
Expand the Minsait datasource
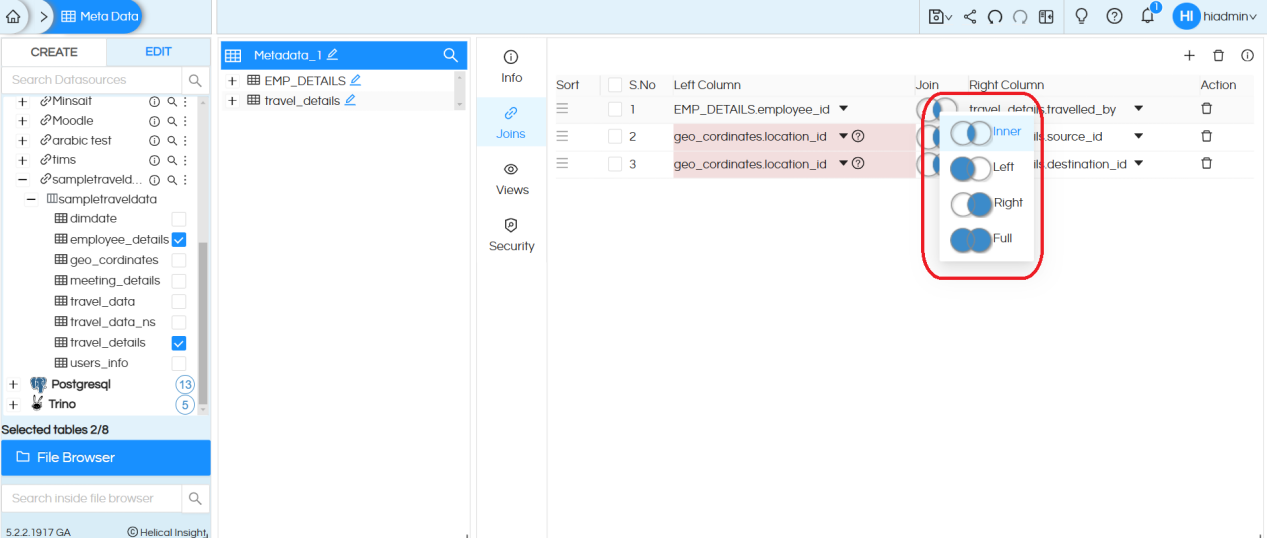[x=22, y=101]
